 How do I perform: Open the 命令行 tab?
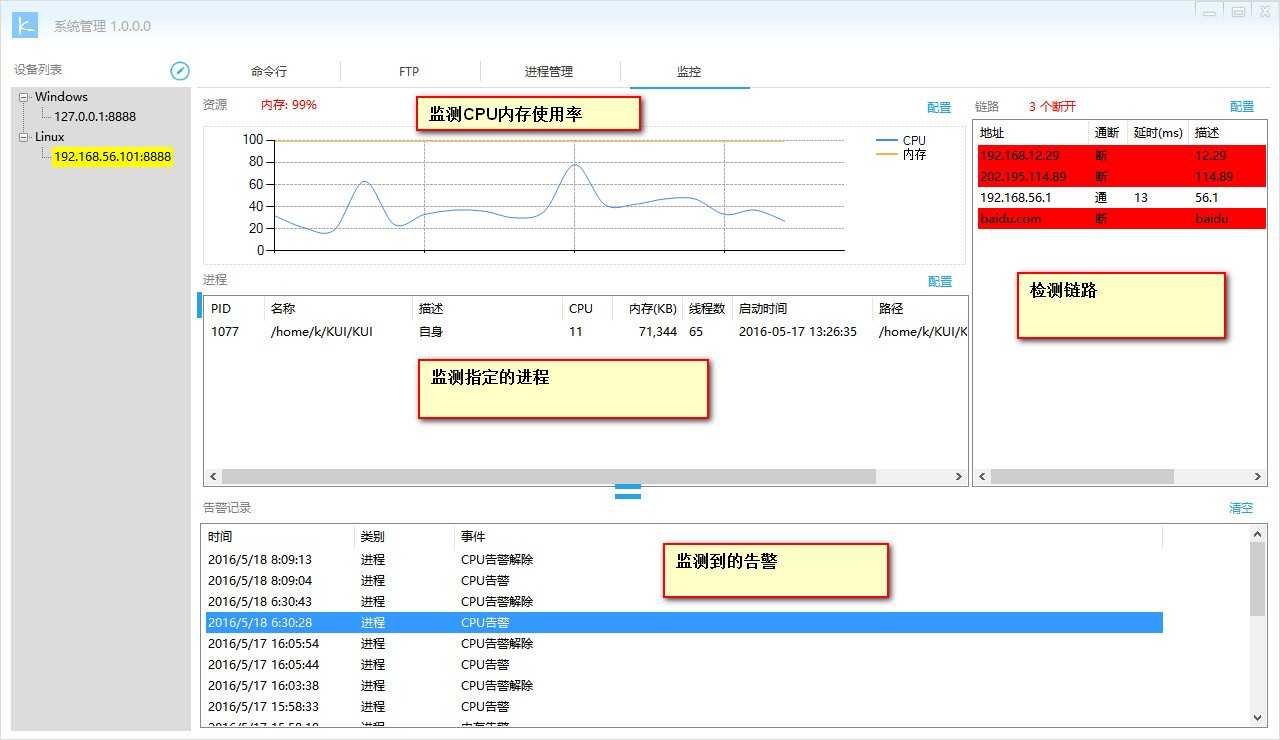tap(269, 72)
